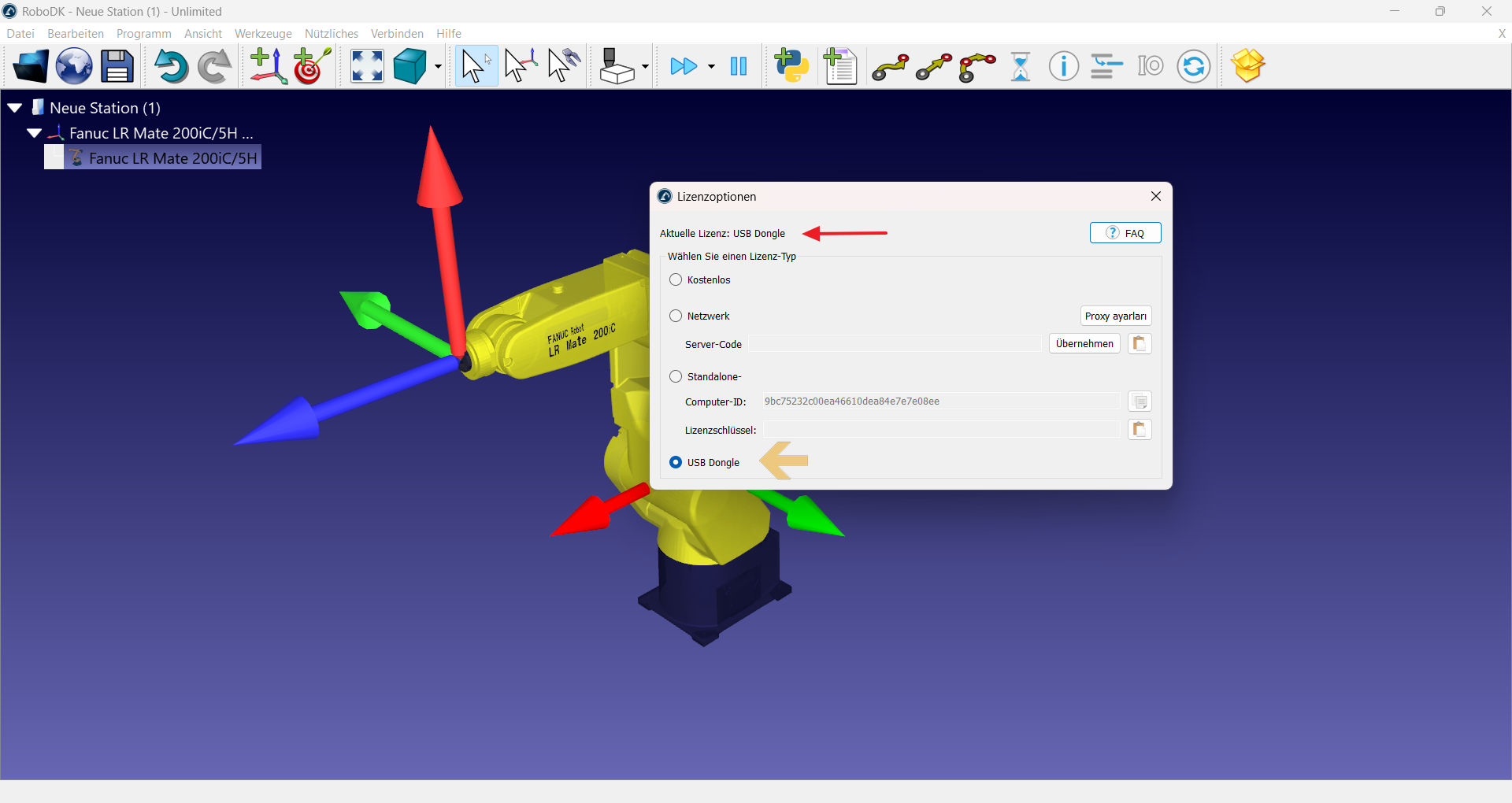Undo the last action
Screen dimensions: 1512x803
[171, 66]
